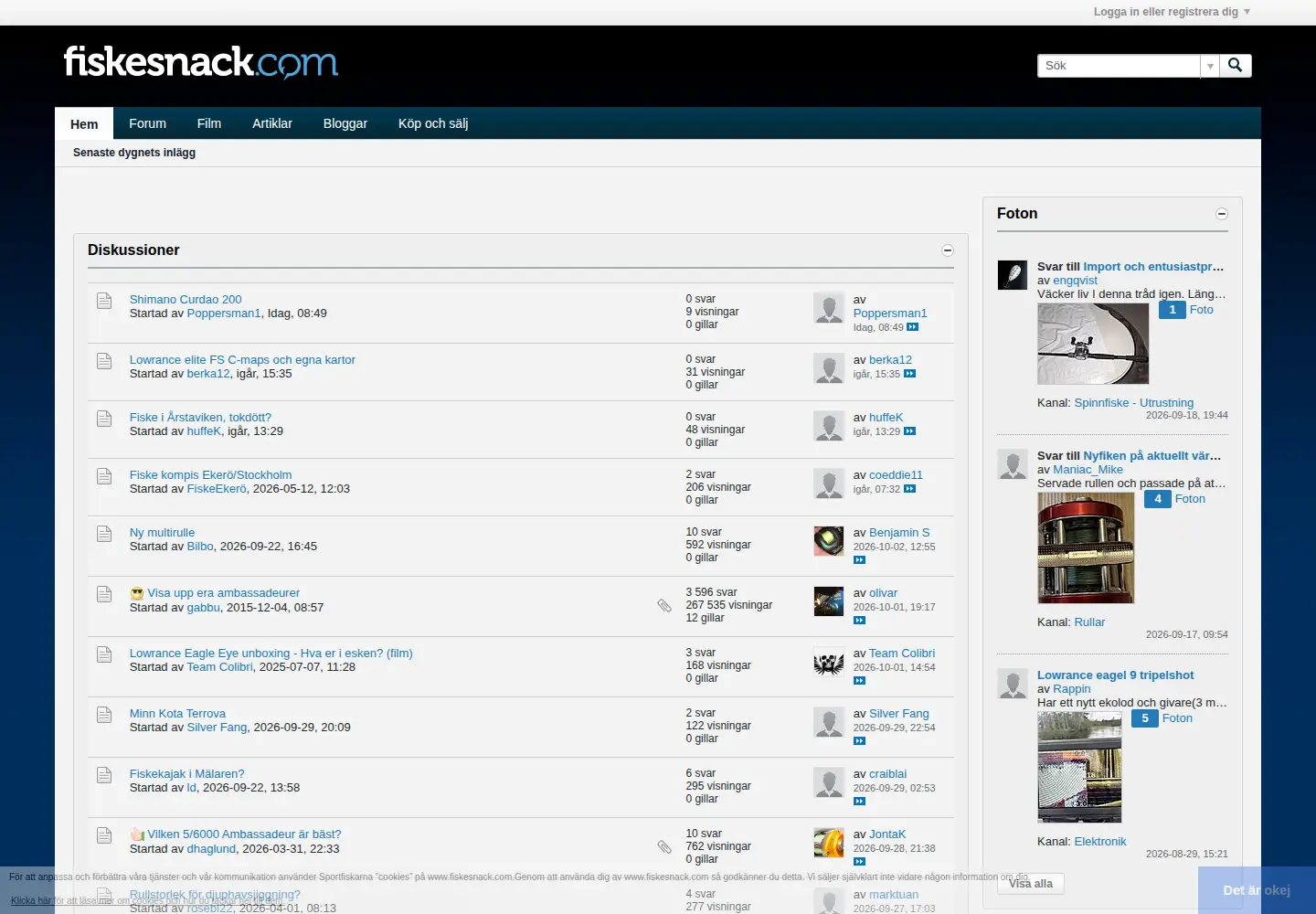Jump to last post by berka12
Screen dimensions: 1316x914
[910, 374]
